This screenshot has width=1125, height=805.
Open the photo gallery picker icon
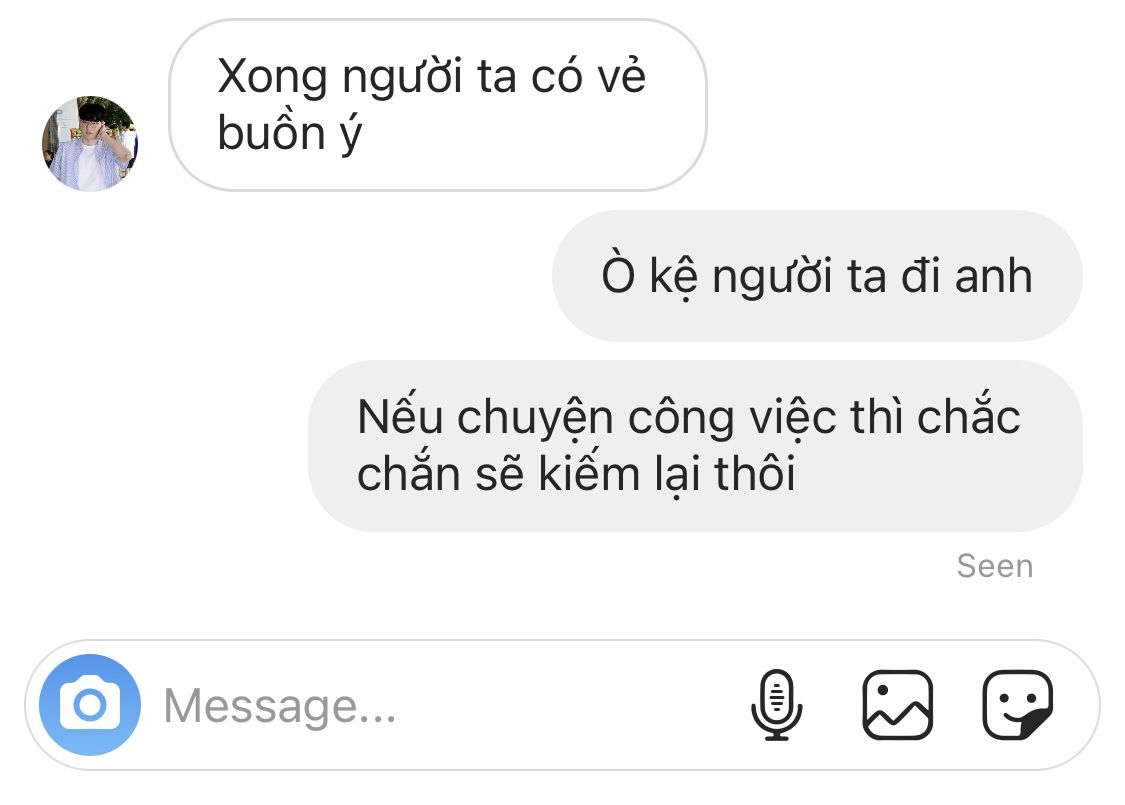(897, 705)
